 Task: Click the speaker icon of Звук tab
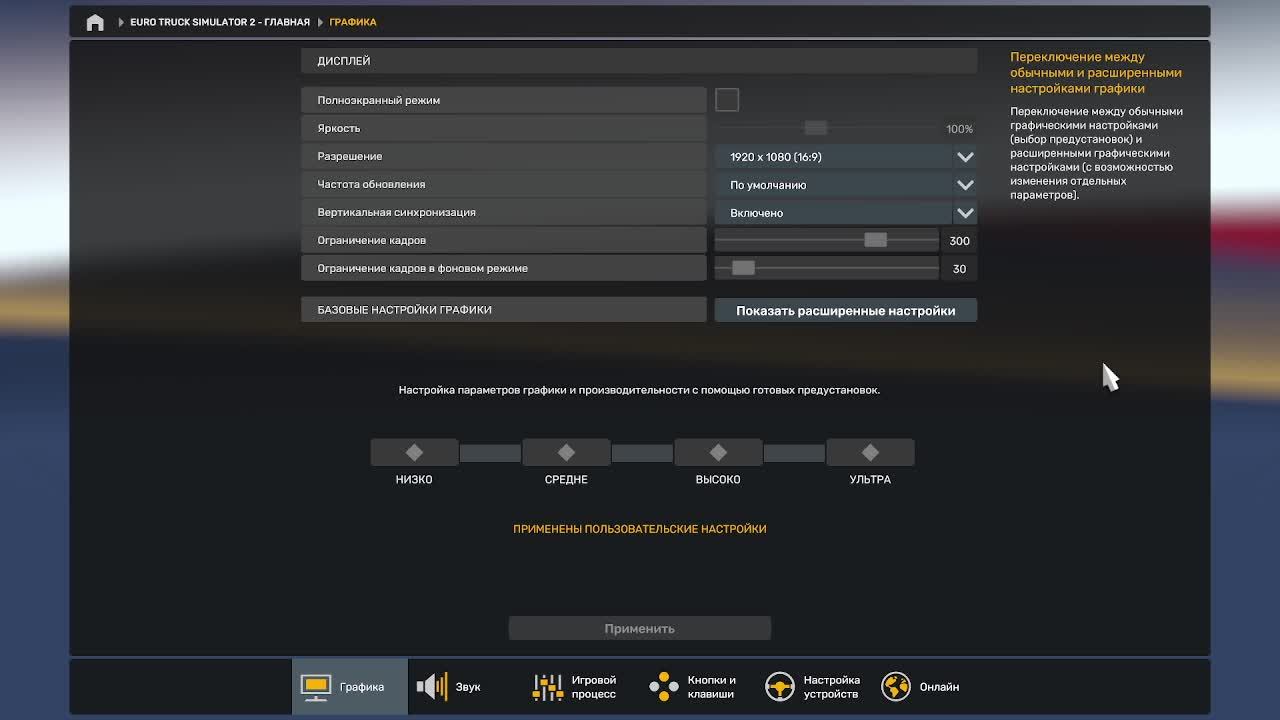pos(432,687)
